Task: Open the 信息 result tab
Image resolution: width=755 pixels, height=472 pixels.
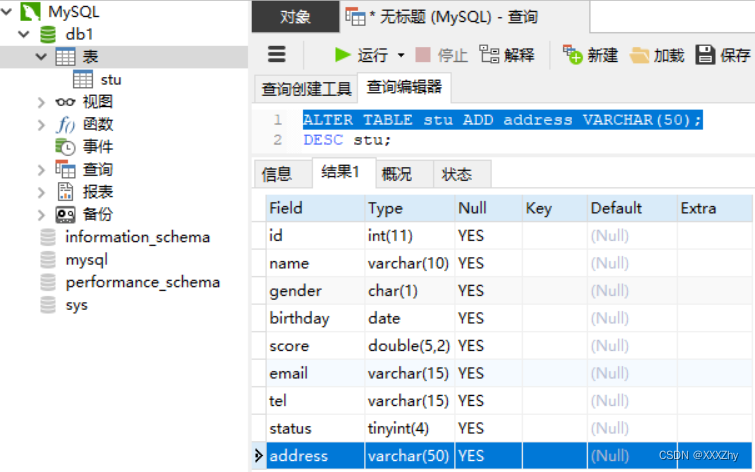Action: pyautogui.click(x=283, y=174)
